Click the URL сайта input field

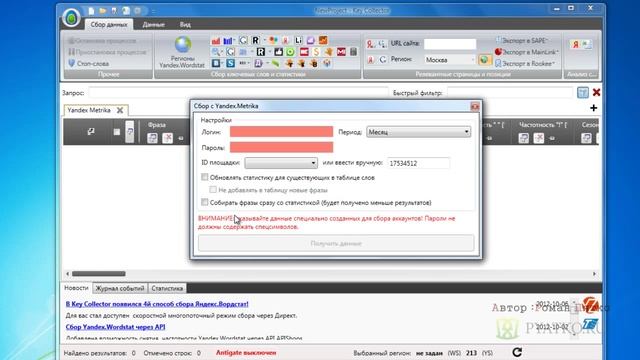[450, 44]
